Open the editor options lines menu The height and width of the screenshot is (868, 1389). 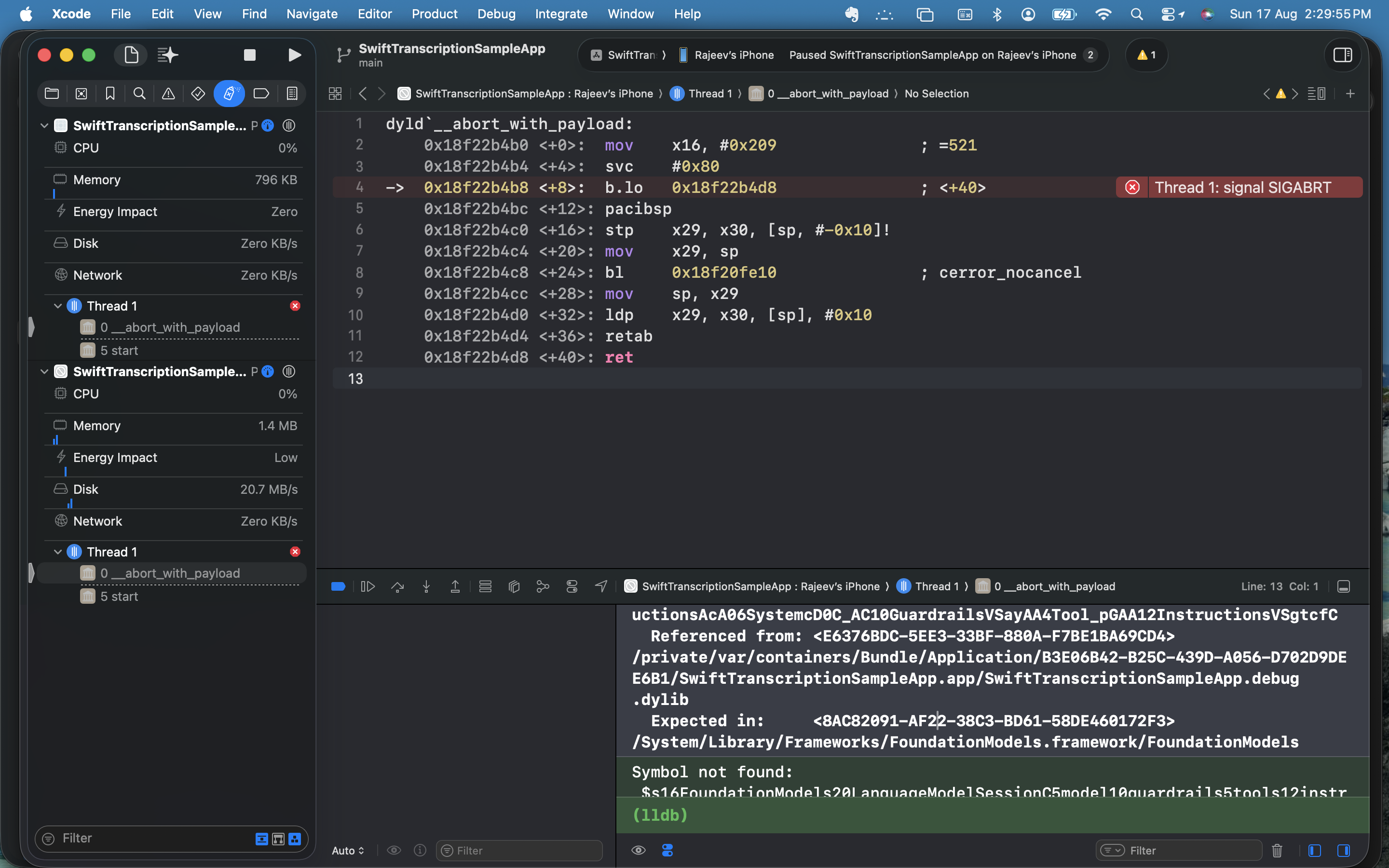(1316, 94)
